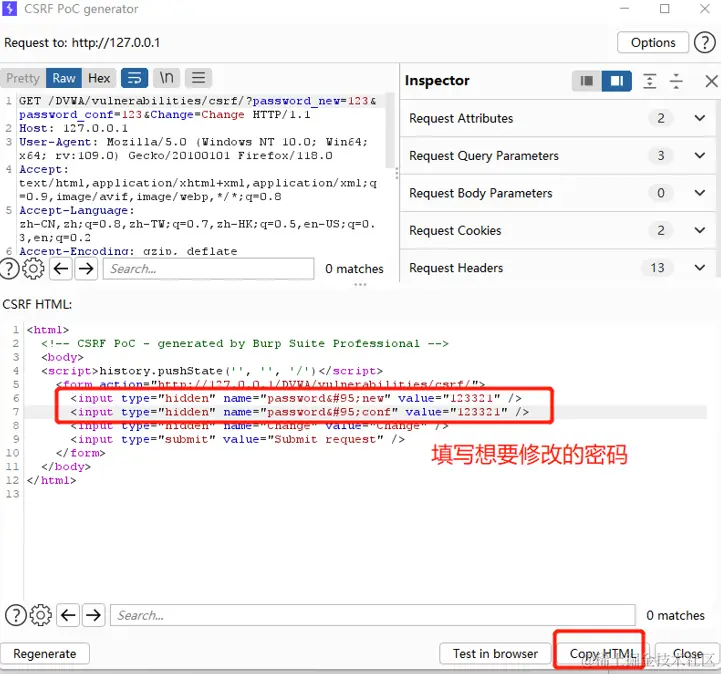Click the Request Body Parameters count 0
This screenshot has height=674, width=721.
click(x=660, y=193)
